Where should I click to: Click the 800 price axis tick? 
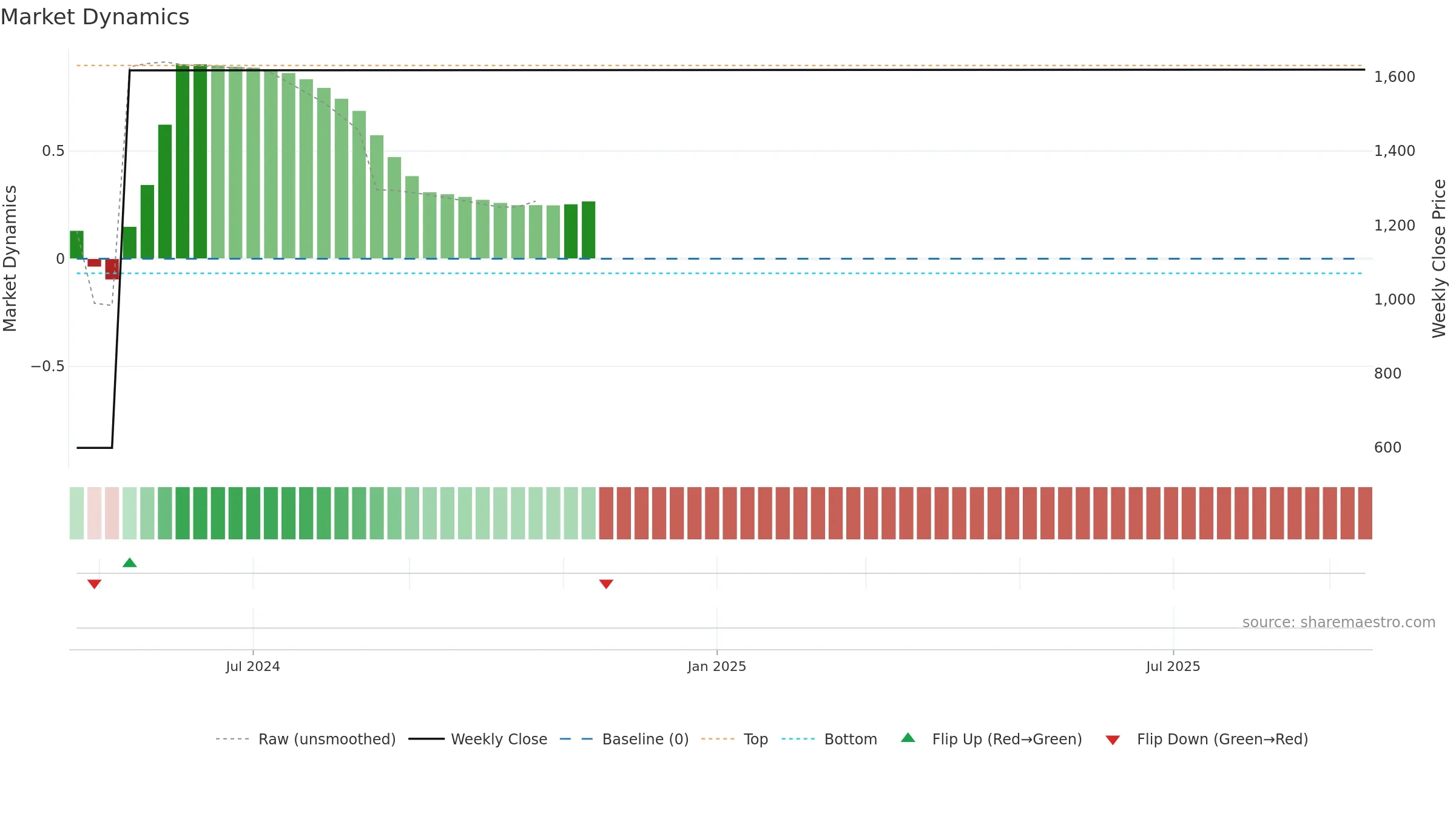tap(1388, 374)
